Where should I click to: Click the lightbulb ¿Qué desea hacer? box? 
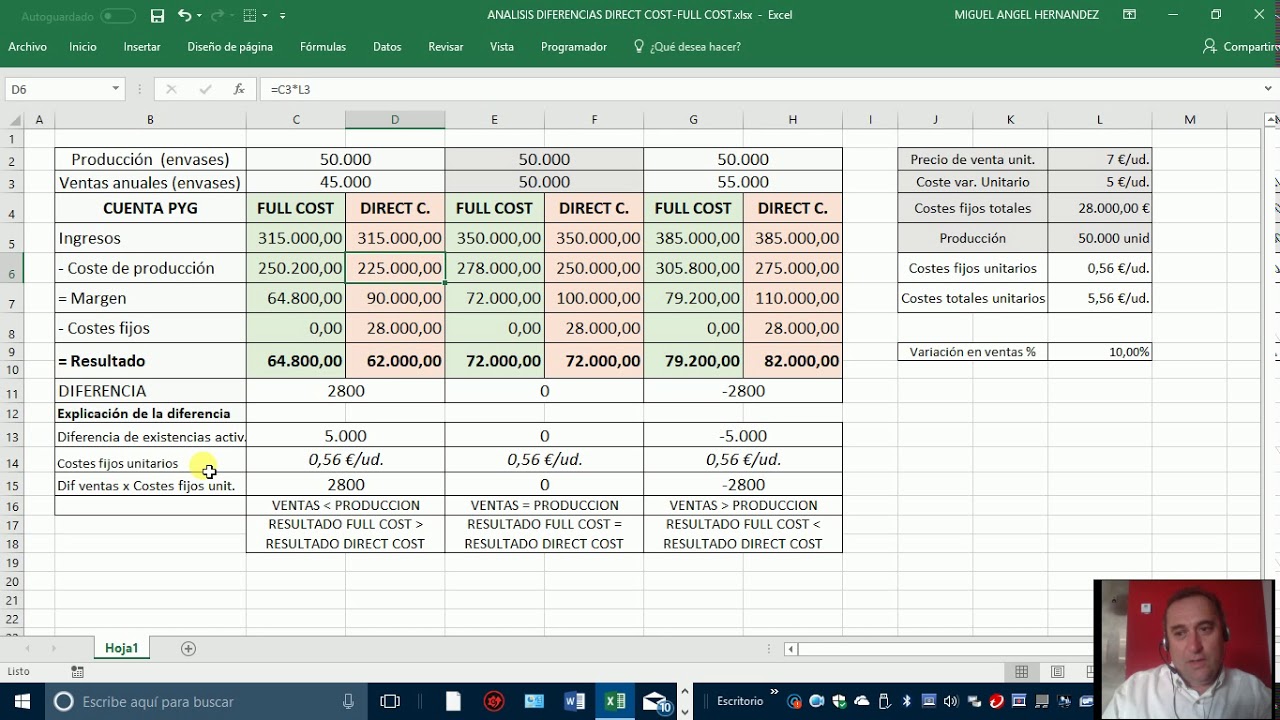[x=687, y=47]
